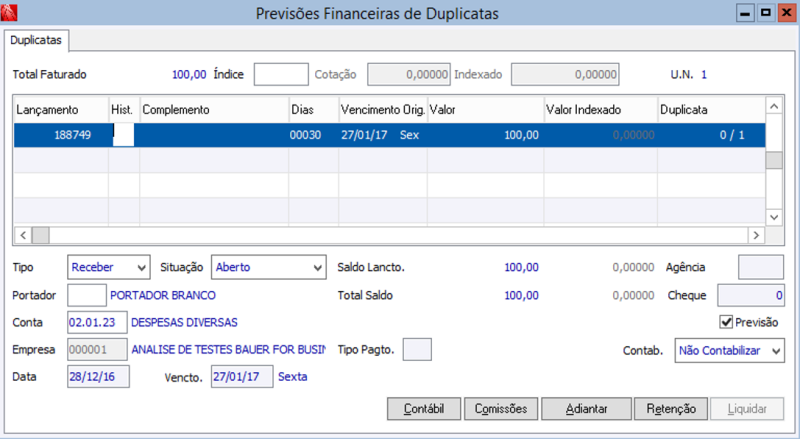
Task: Click the Hist. edit cell in row 188749
Action: (x=123, y=135)
